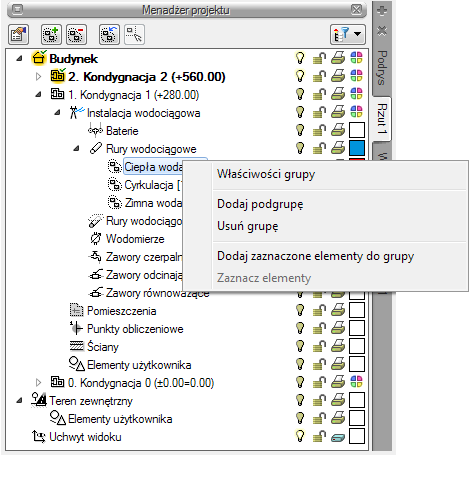470x495 pixels.
Task: Click printer icon in Budynek row
Action: (x=338, y=58)
